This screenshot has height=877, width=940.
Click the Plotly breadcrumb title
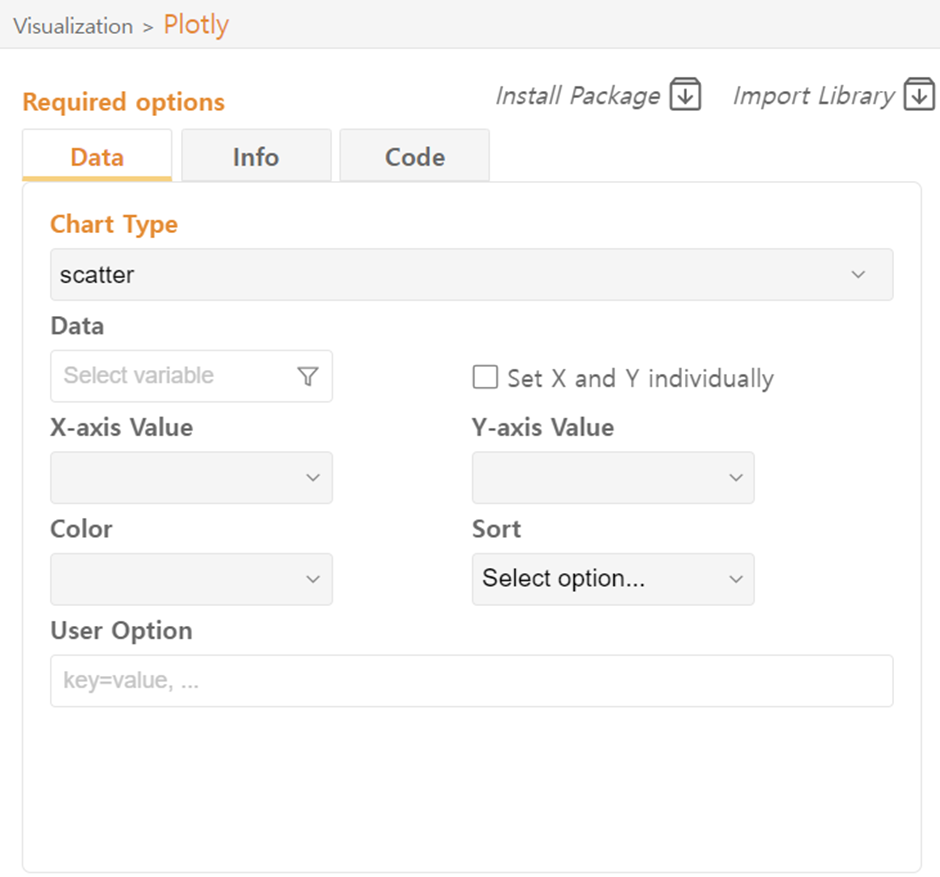(196, 24)
